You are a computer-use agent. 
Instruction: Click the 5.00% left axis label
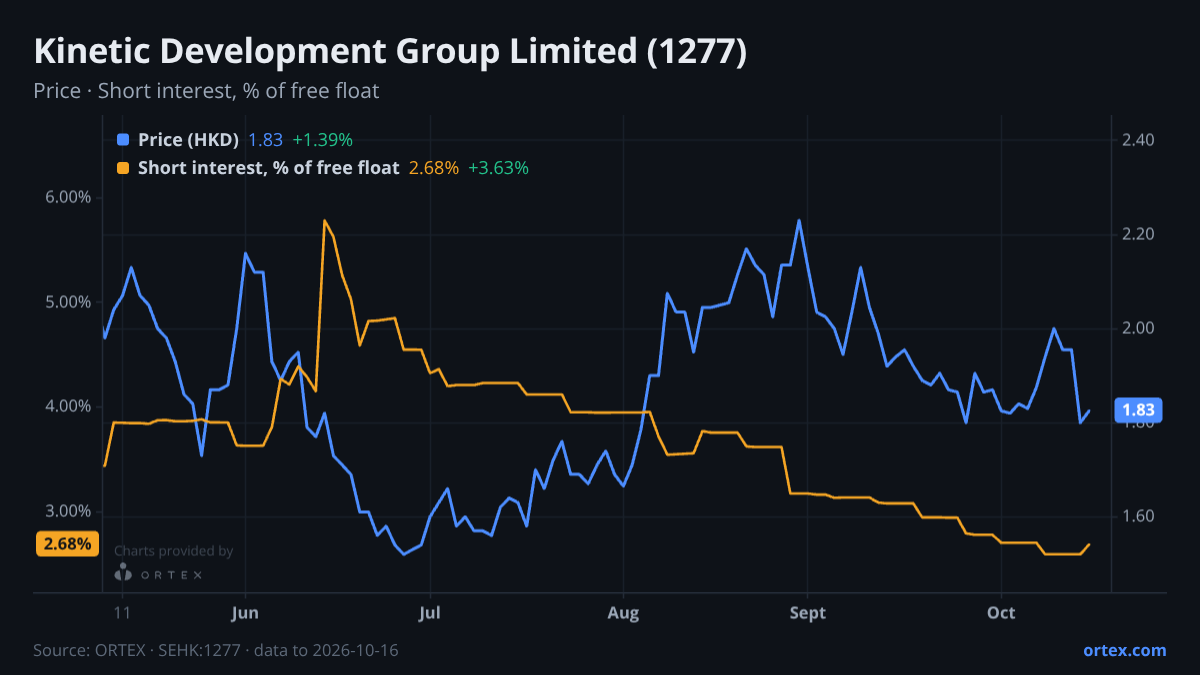click(69, 302)
